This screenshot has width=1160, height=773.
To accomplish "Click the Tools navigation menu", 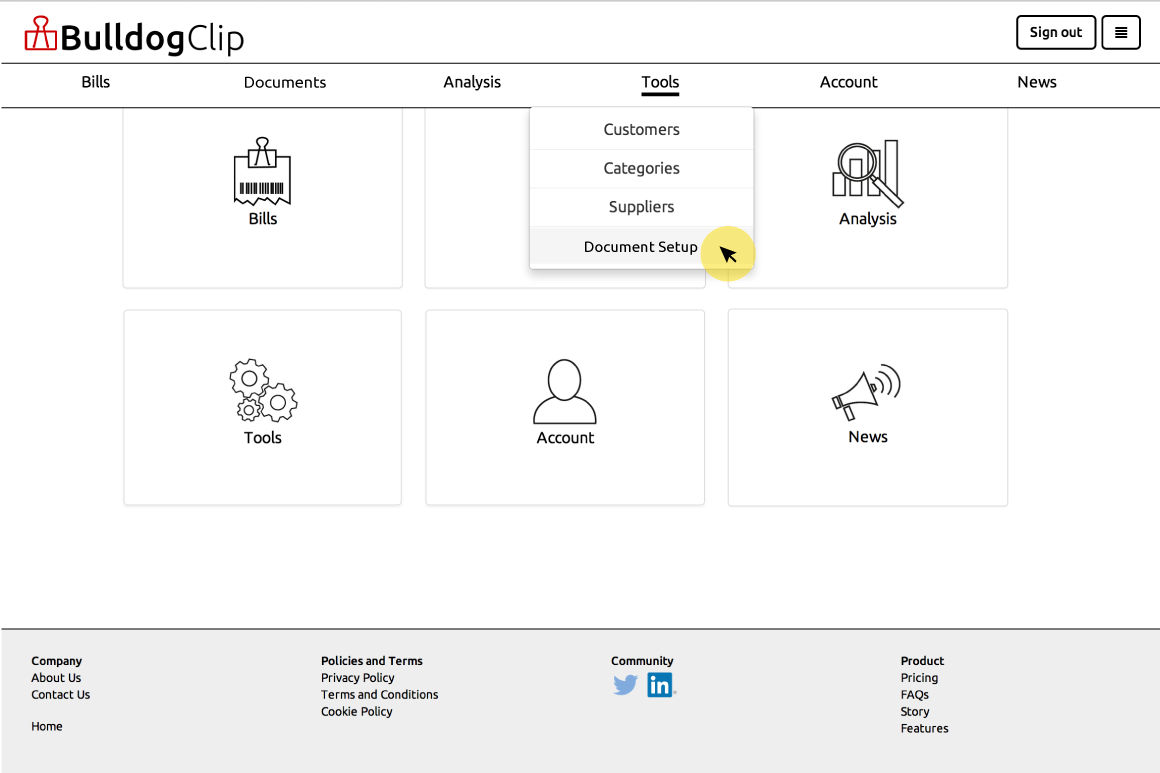I will pyautogui.click(x=660, y=82).
